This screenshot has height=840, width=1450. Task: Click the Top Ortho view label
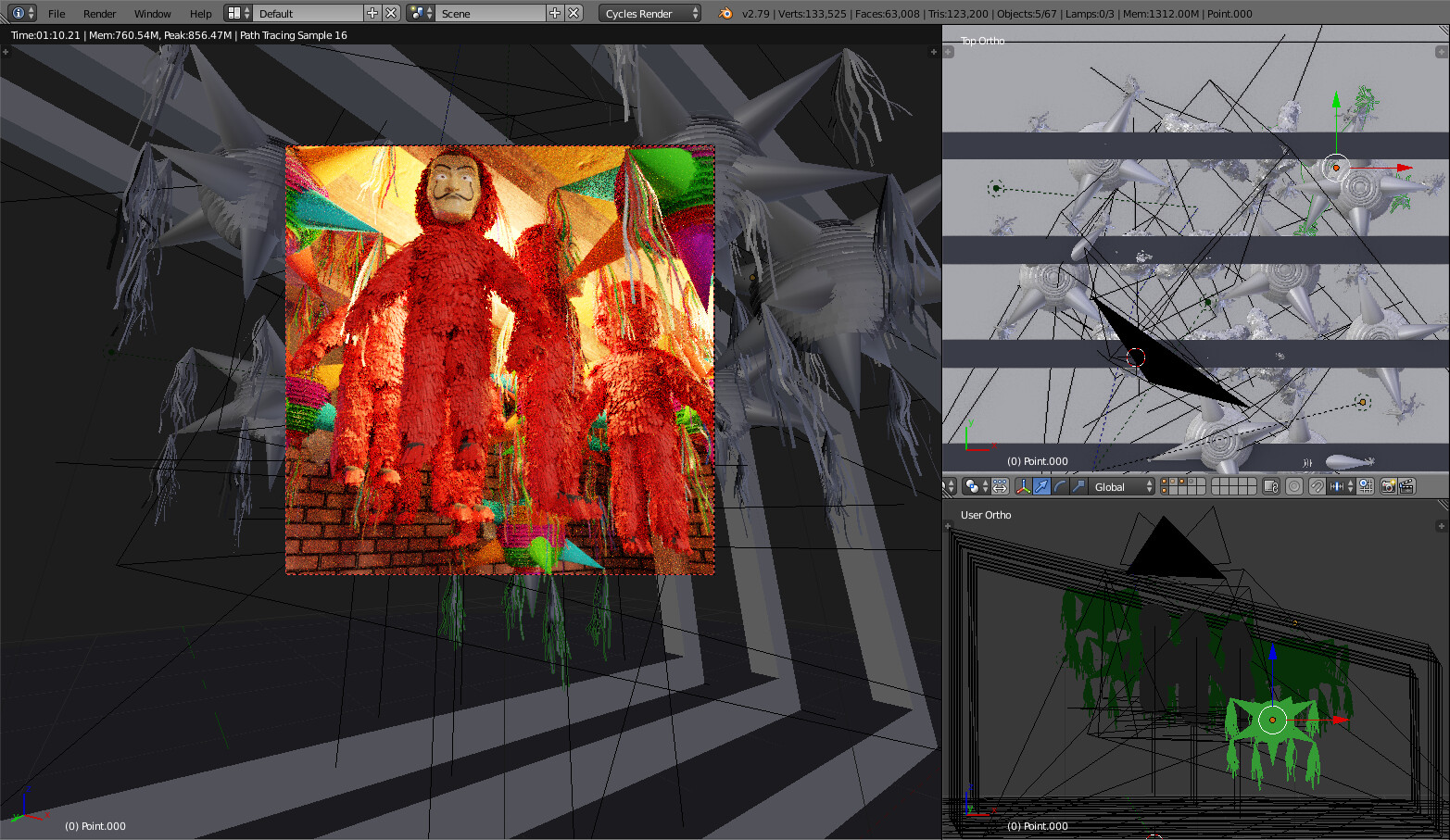tap(982, 41)
